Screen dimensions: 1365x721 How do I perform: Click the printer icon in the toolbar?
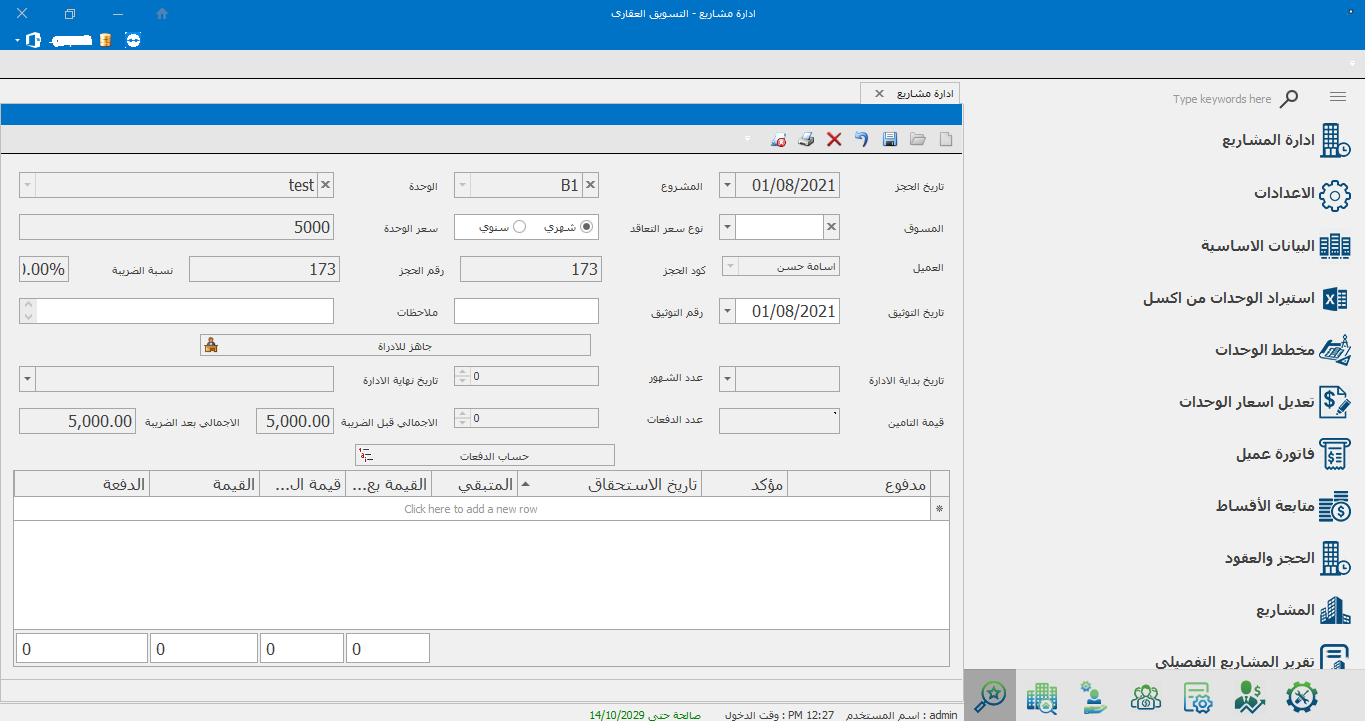point(806,140)
